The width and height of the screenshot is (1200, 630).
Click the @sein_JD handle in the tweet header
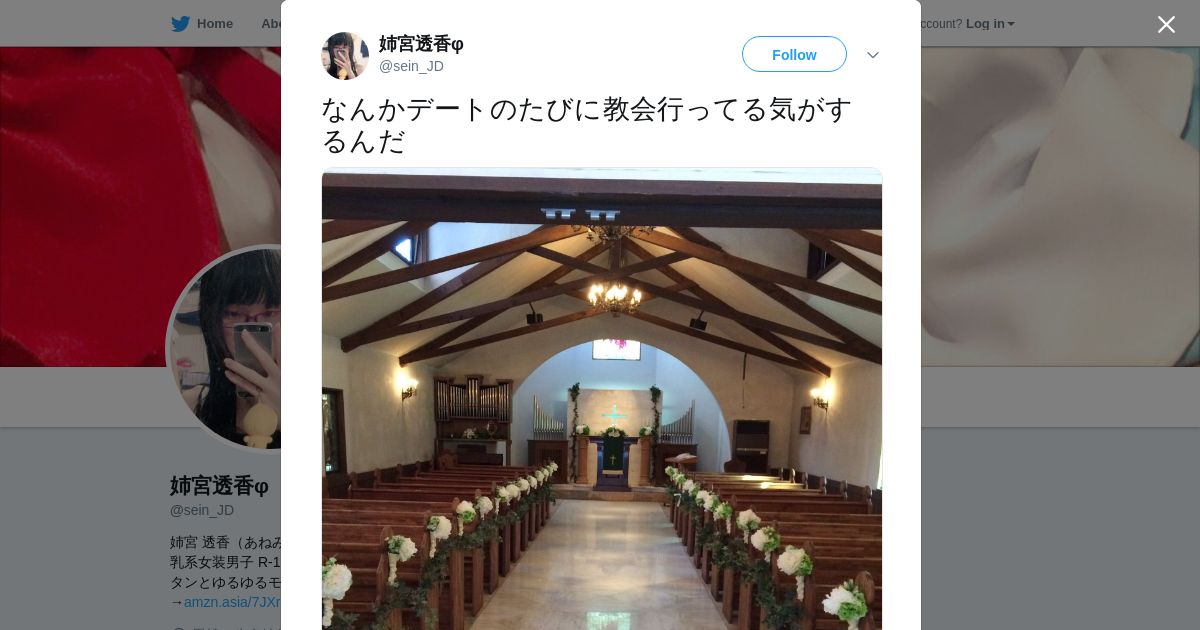(411, 66)
